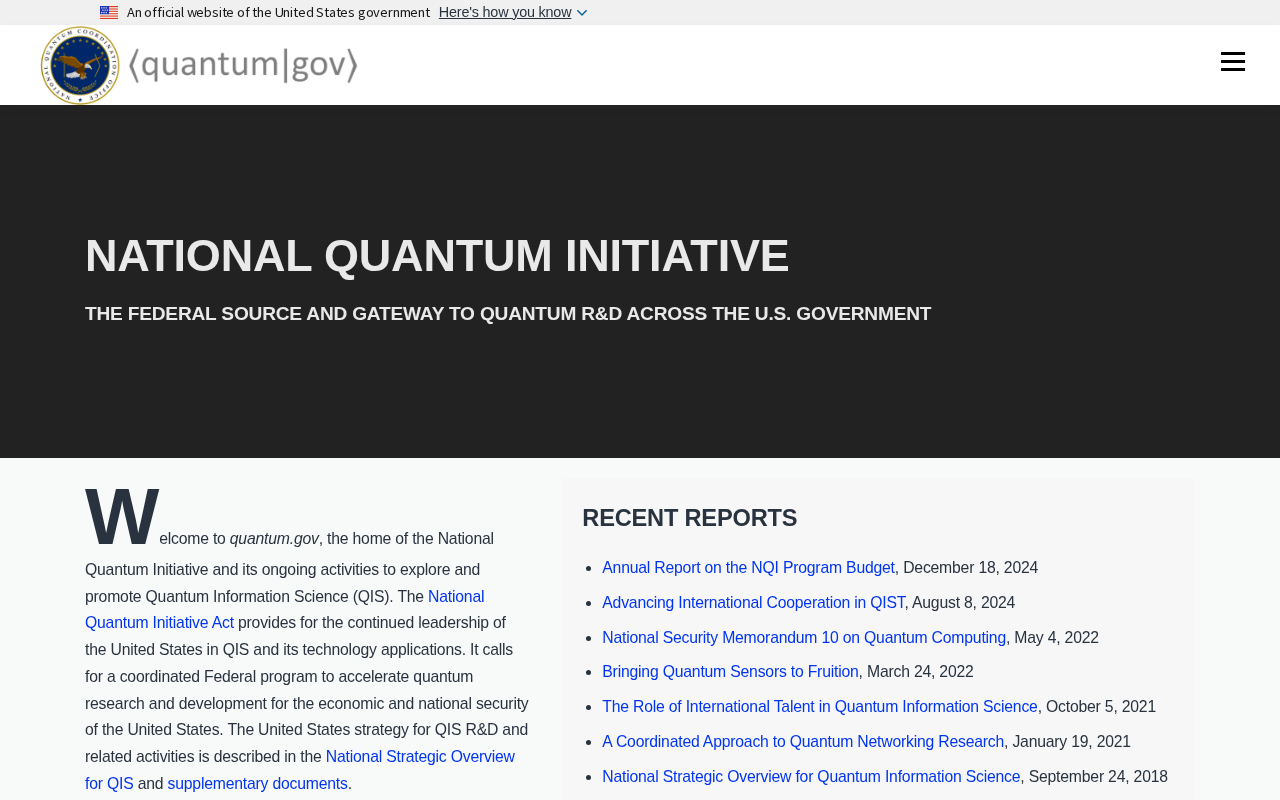Viewport: 1280px width, 800px height.
Task: Open the National Quantum Initiative Act link
Action: 284,610
